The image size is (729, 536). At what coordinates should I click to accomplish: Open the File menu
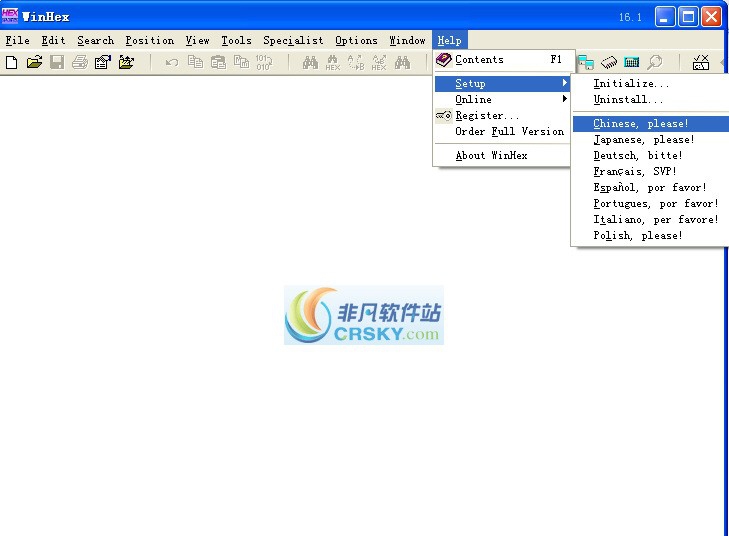[x=17, y=40]
